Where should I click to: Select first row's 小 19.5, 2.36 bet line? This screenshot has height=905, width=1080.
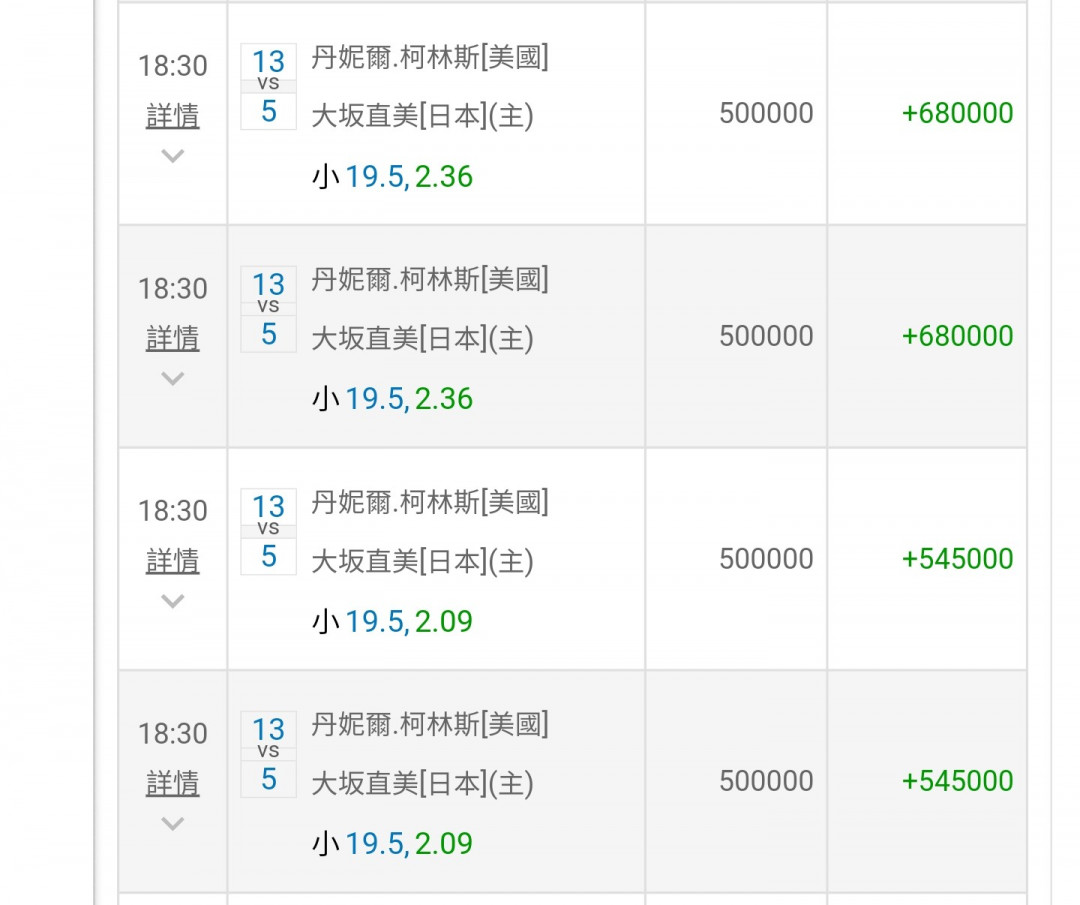(x=392, y=177)
